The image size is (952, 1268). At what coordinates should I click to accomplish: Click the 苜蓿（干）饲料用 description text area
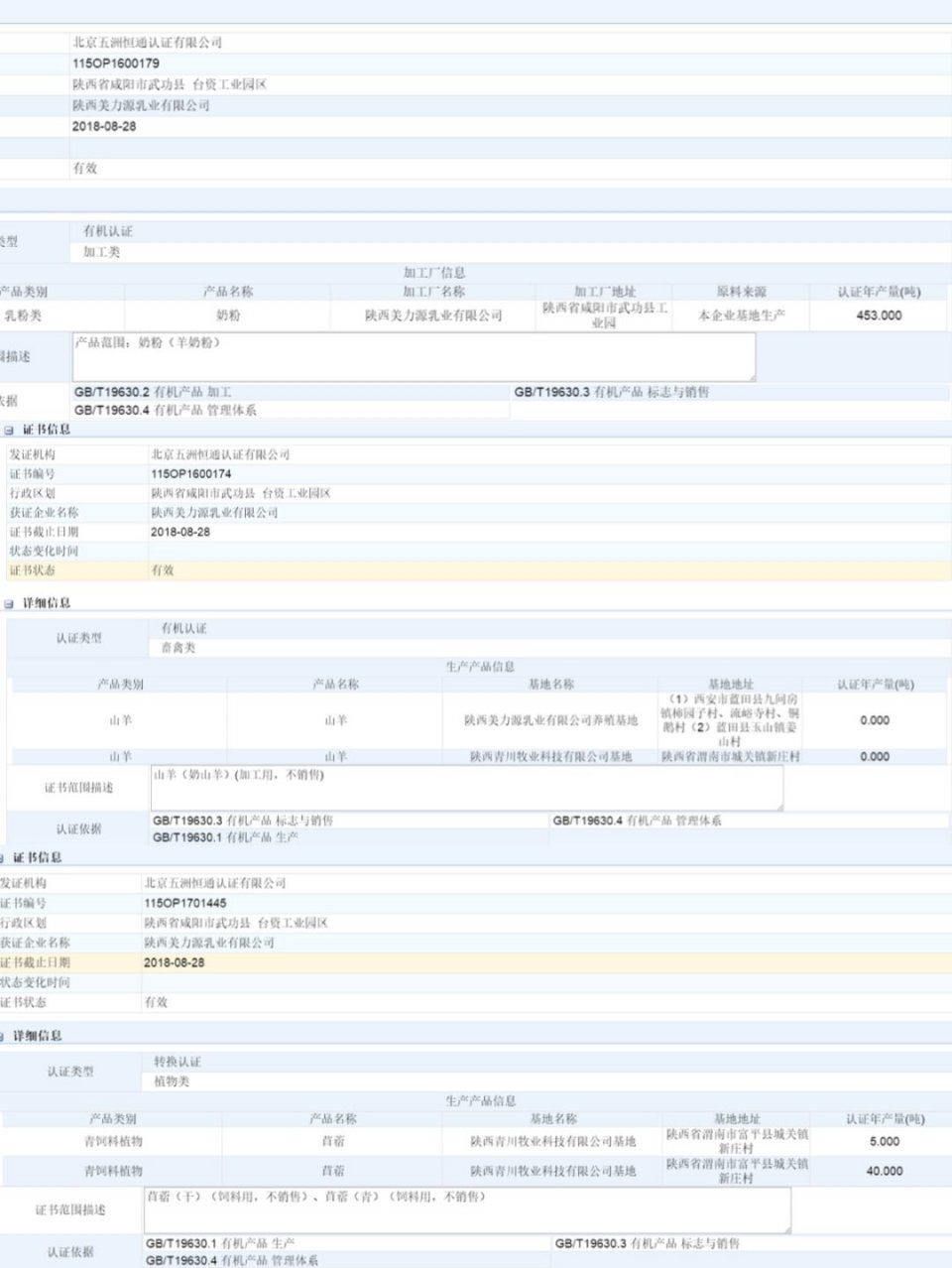pos(467,1210)
